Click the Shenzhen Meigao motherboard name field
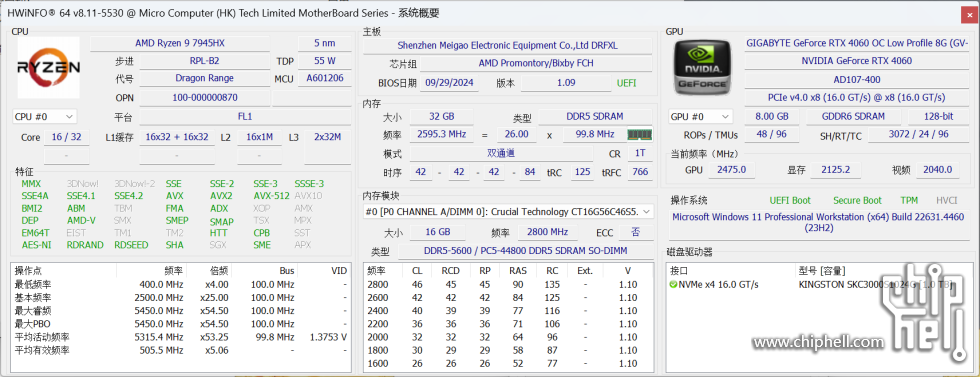 (x=508, y=46)
